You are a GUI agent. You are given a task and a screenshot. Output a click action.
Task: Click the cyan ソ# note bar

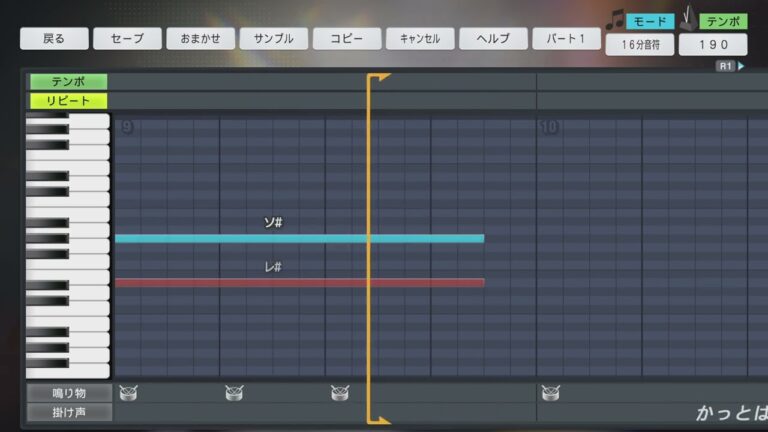tap(299, 238)
